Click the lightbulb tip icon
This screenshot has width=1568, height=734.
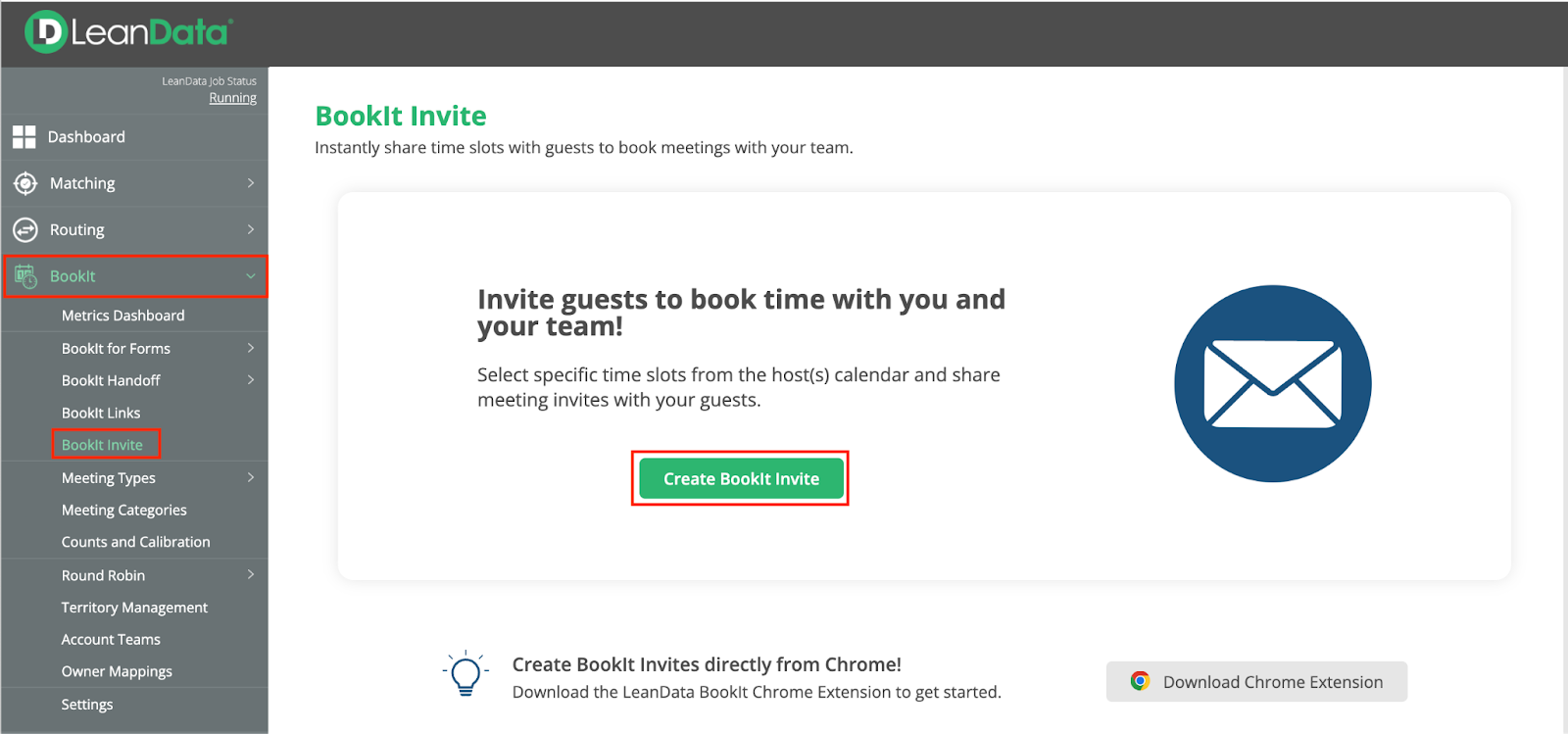click(465, 674)
